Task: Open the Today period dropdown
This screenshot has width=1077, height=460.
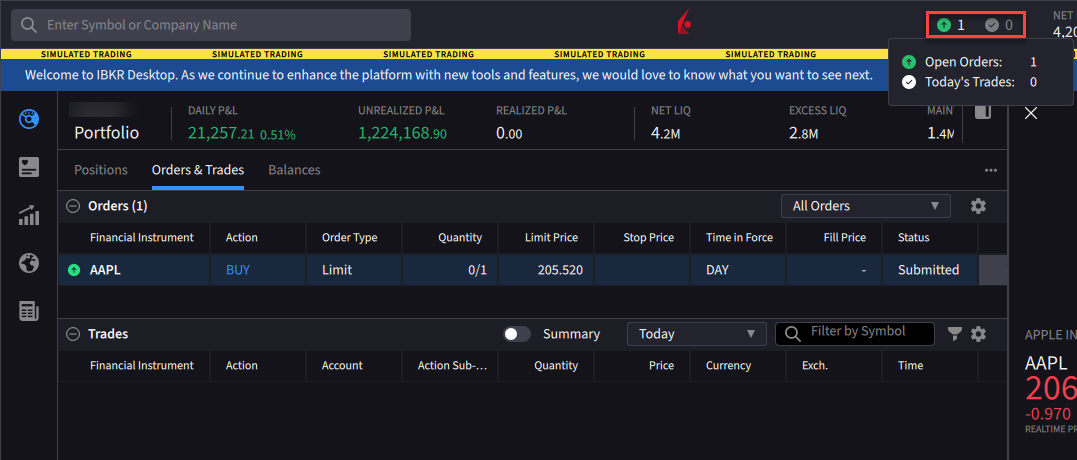Action: [696, 334]
